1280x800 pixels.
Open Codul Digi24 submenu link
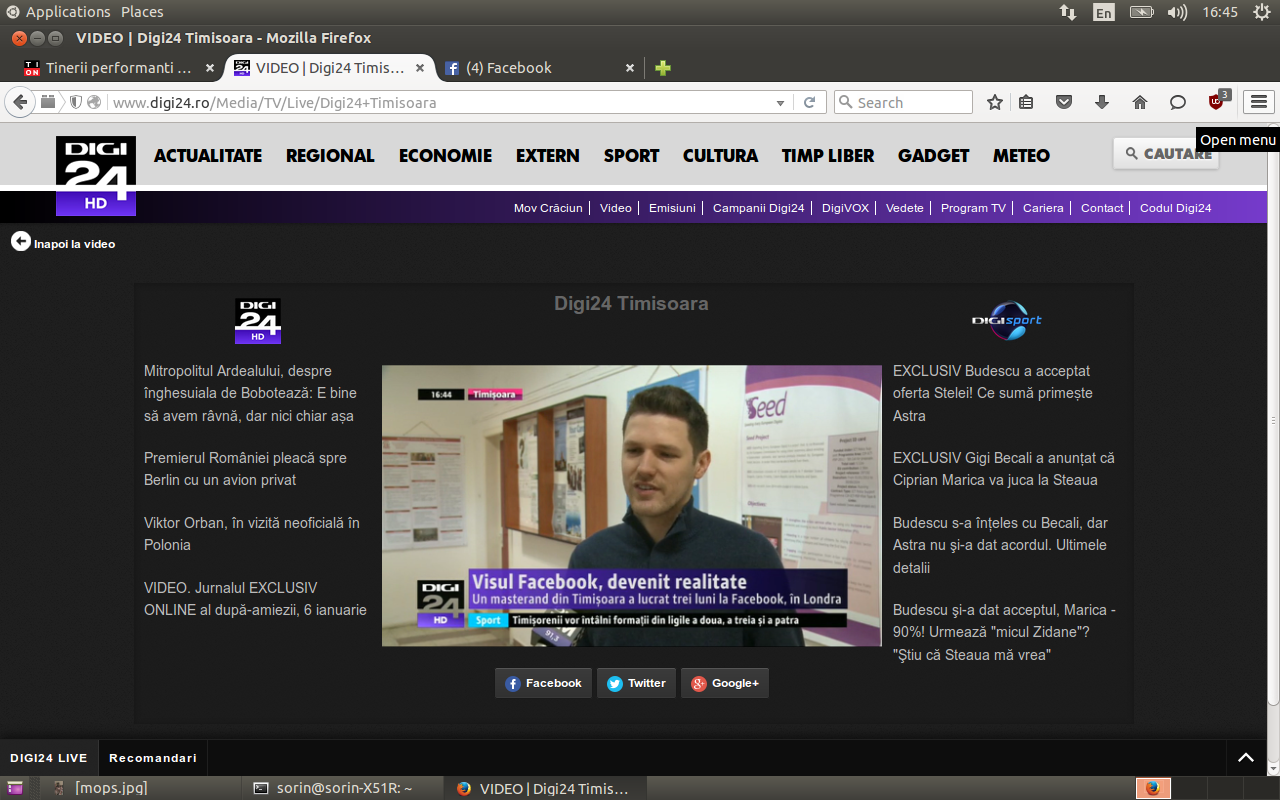click(x=1175, y=208)
